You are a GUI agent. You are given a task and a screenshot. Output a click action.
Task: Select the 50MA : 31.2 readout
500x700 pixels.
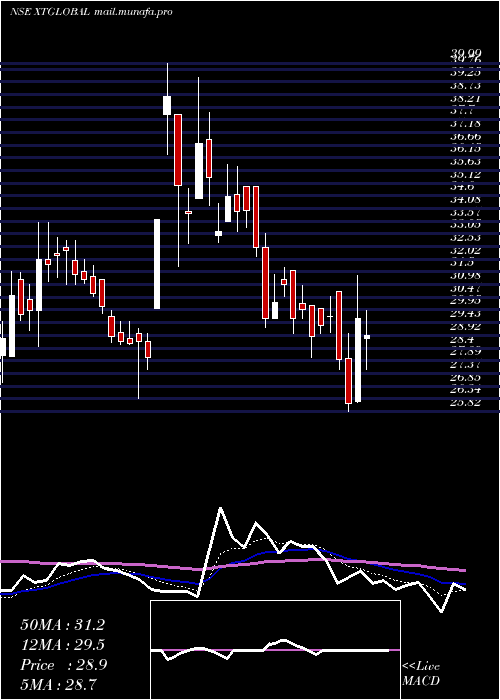62,625
